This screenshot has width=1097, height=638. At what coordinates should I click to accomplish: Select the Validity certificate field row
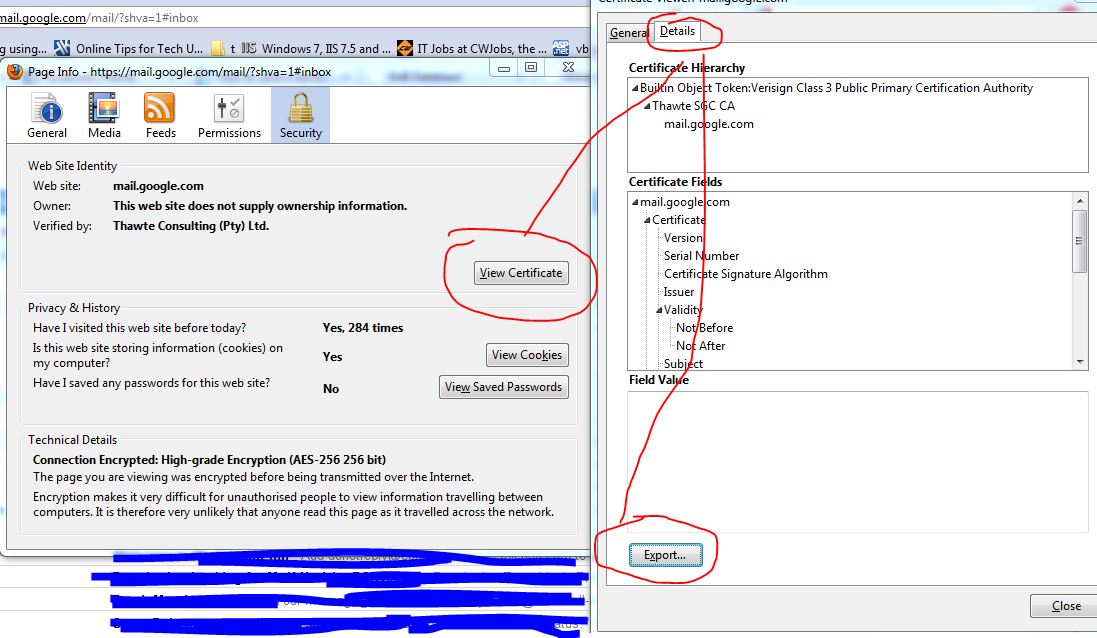point(683,310)
